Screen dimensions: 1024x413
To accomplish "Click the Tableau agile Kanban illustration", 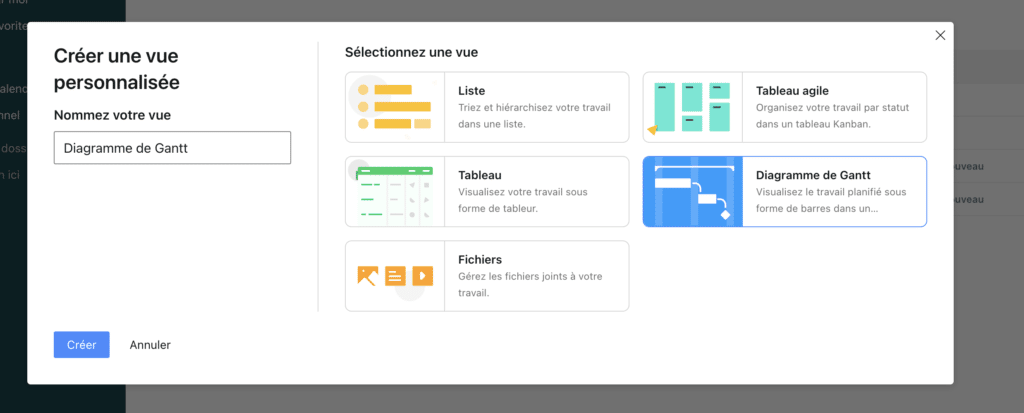I will (692, 107).
